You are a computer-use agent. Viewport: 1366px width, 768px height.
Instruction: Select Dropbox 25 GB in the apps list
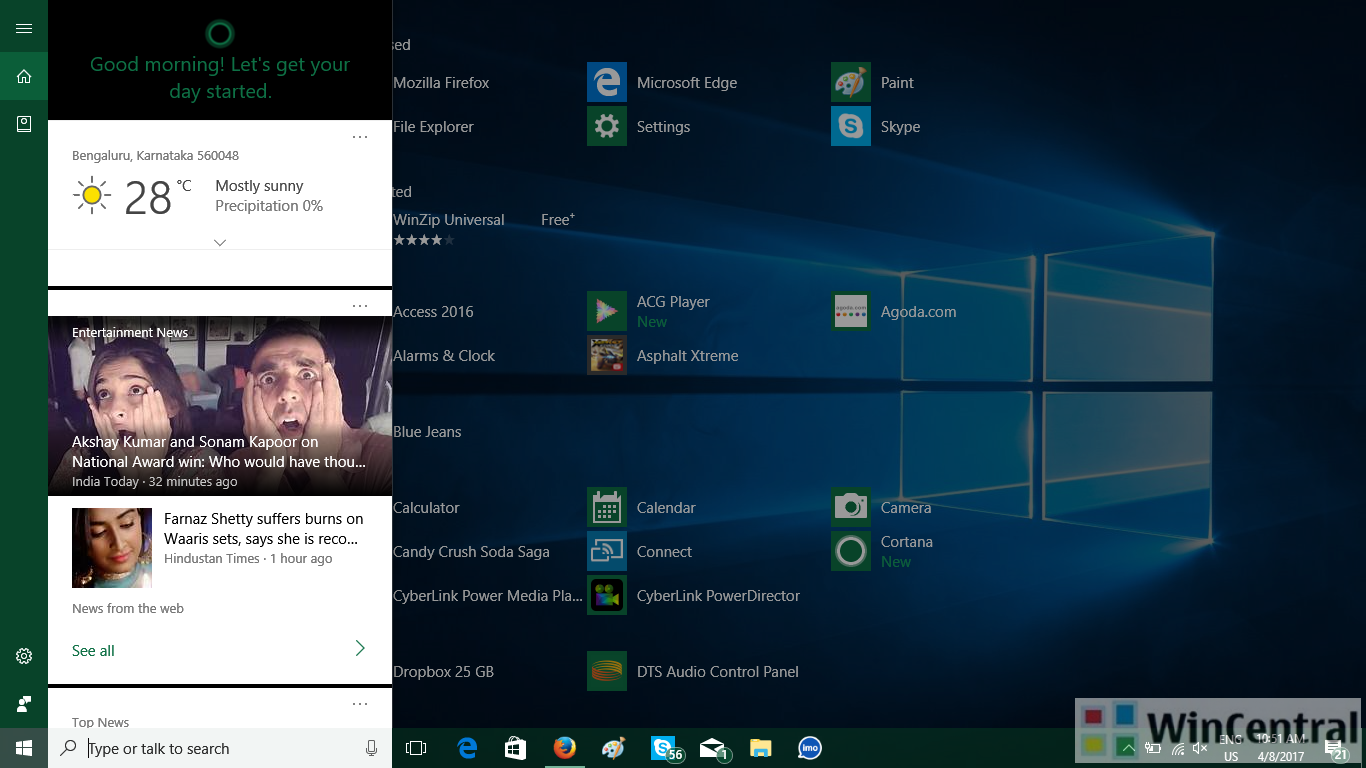(443, 672)
